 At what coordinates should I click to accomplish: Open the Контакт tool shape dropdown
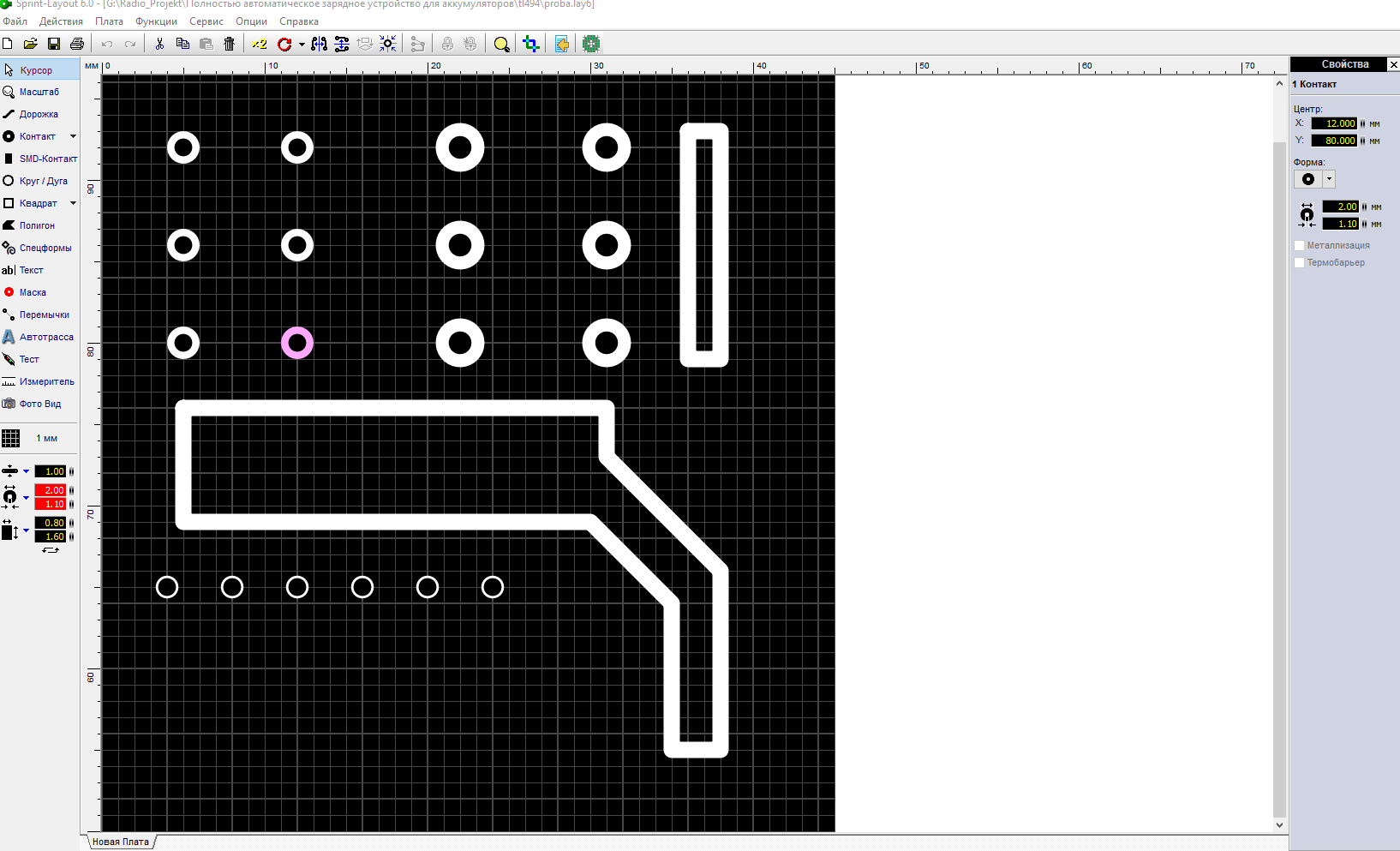click(x=73, y=136)
